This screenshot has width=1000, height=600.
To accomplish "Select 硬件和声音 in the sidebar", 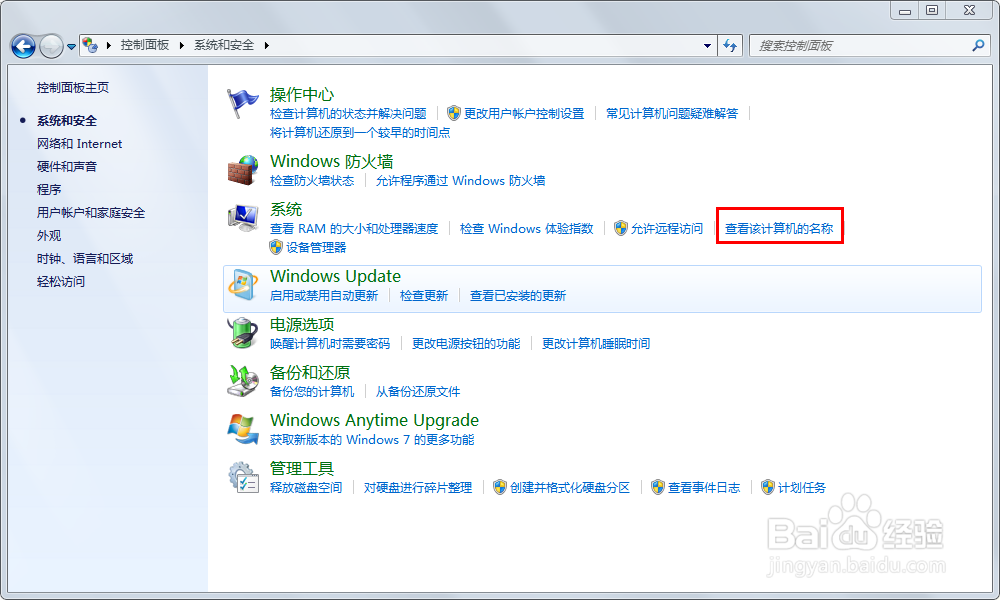I will (x=66, y=166).
